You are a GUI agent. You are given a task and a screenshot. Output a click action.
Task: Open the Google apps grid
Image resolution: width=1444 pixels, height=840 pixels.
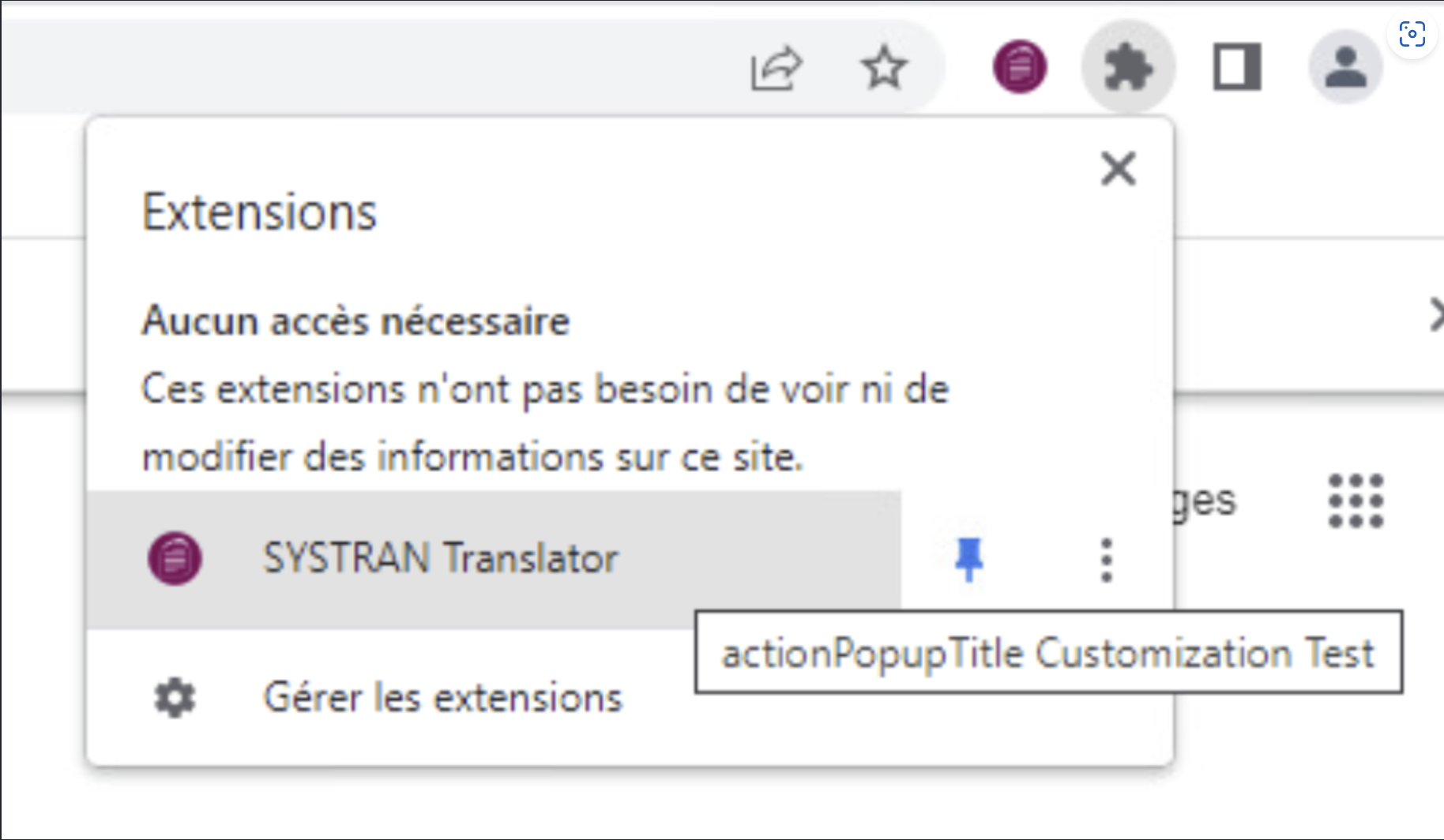click(1356, 501)
